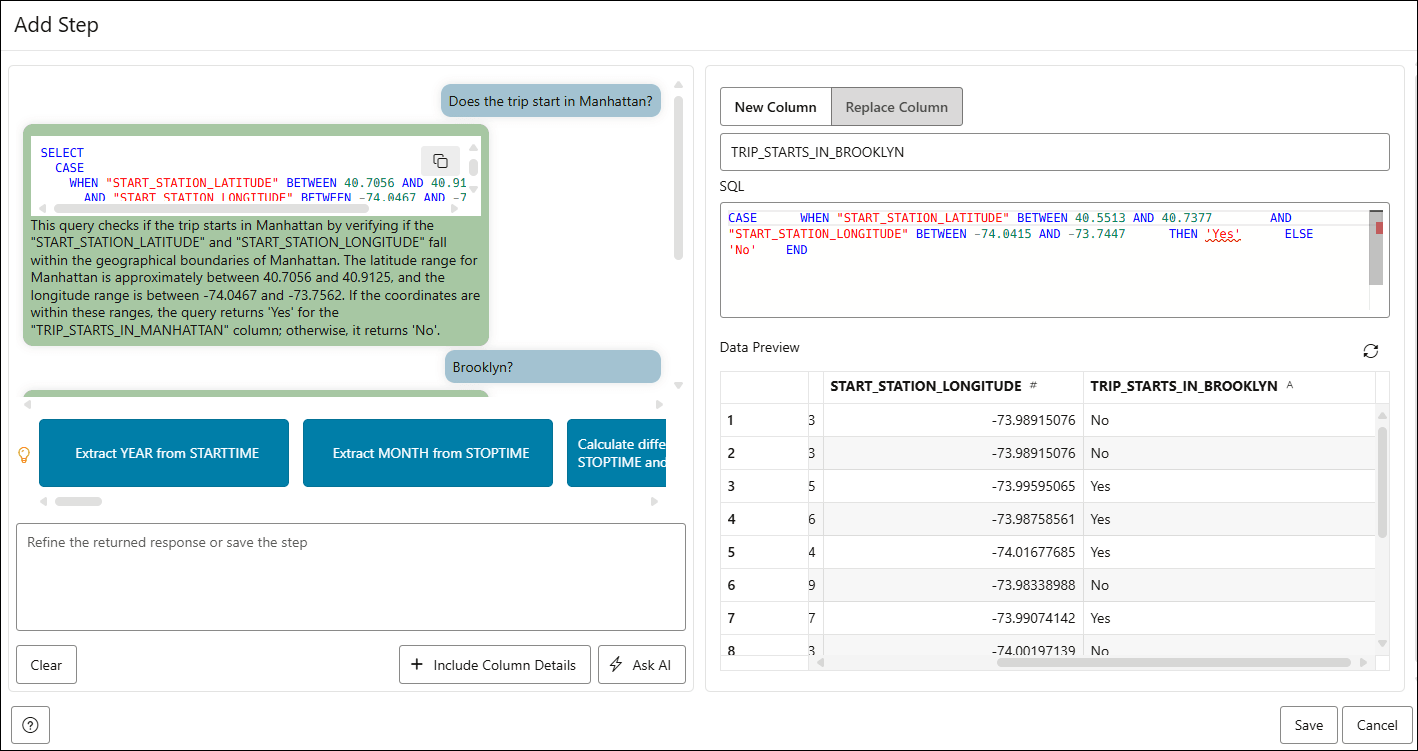The height and width of the screenshot is (751, 1418).
Task: Edit the TRIP_STARTS_IN_BROOKLYN column name field
Action: coord(1054,152)
